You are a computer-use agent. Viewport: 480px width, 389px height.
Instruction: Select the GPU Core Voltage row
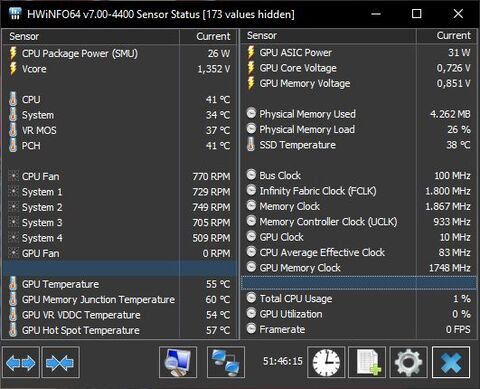tap(359, 68)
